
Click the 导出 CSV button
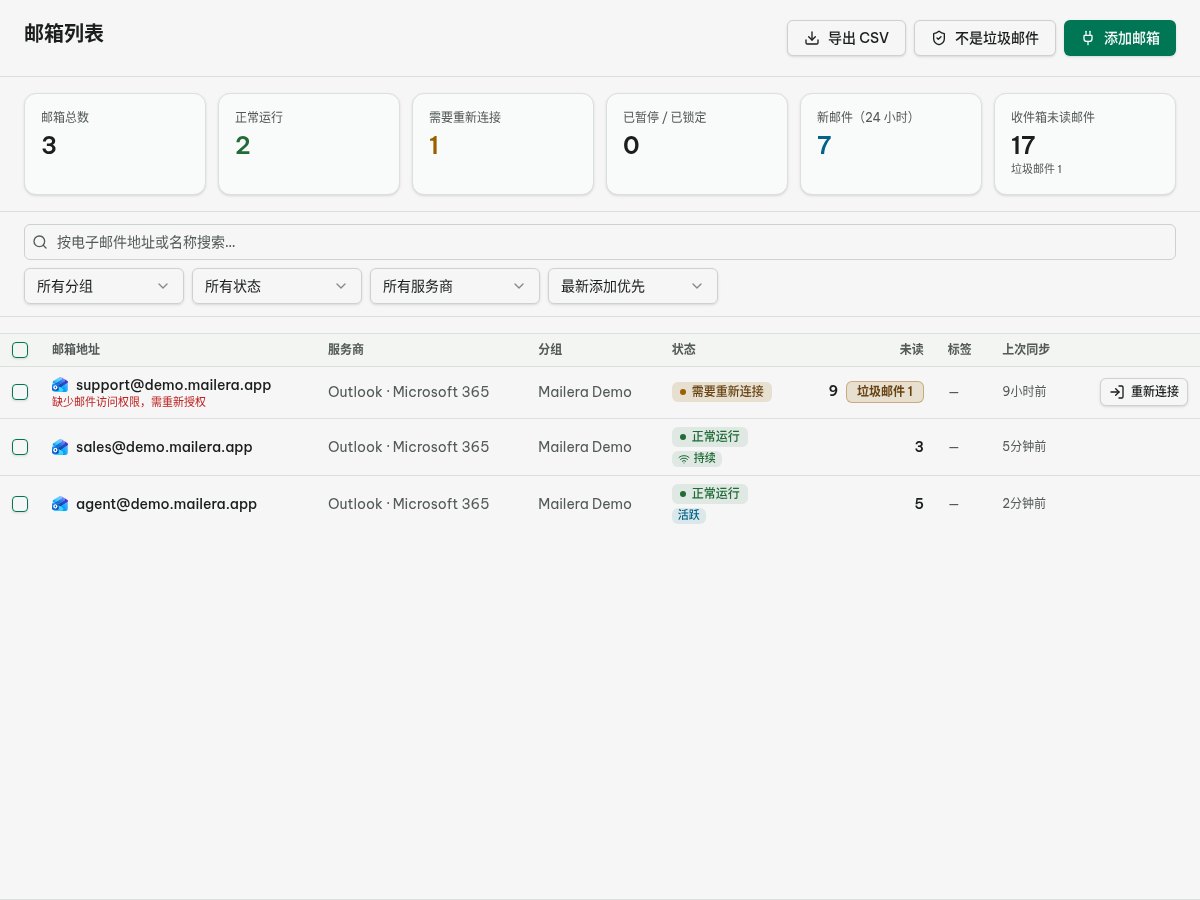pos(846,38)
